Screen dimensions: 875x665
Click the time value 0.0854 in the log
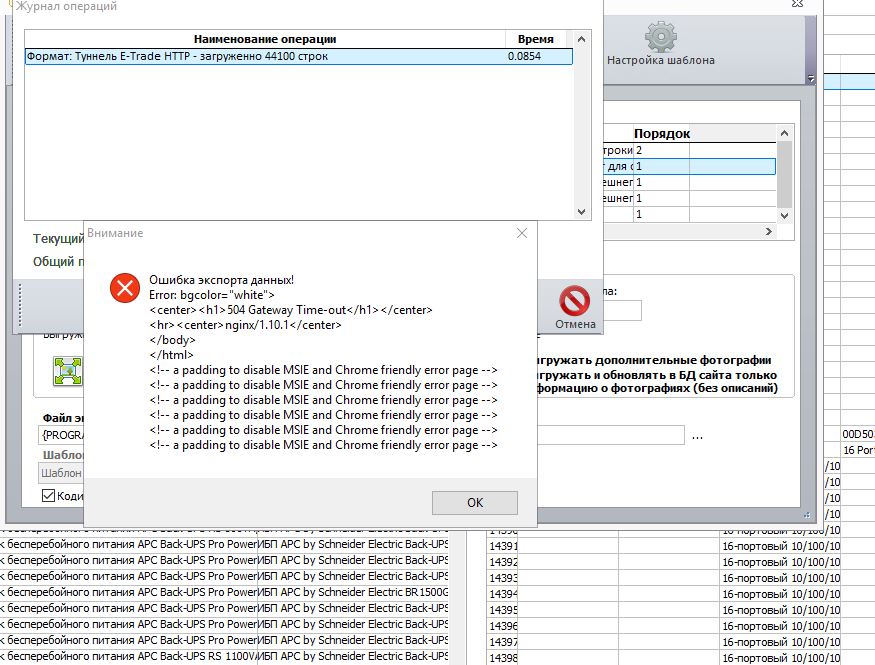click(525, 56)
